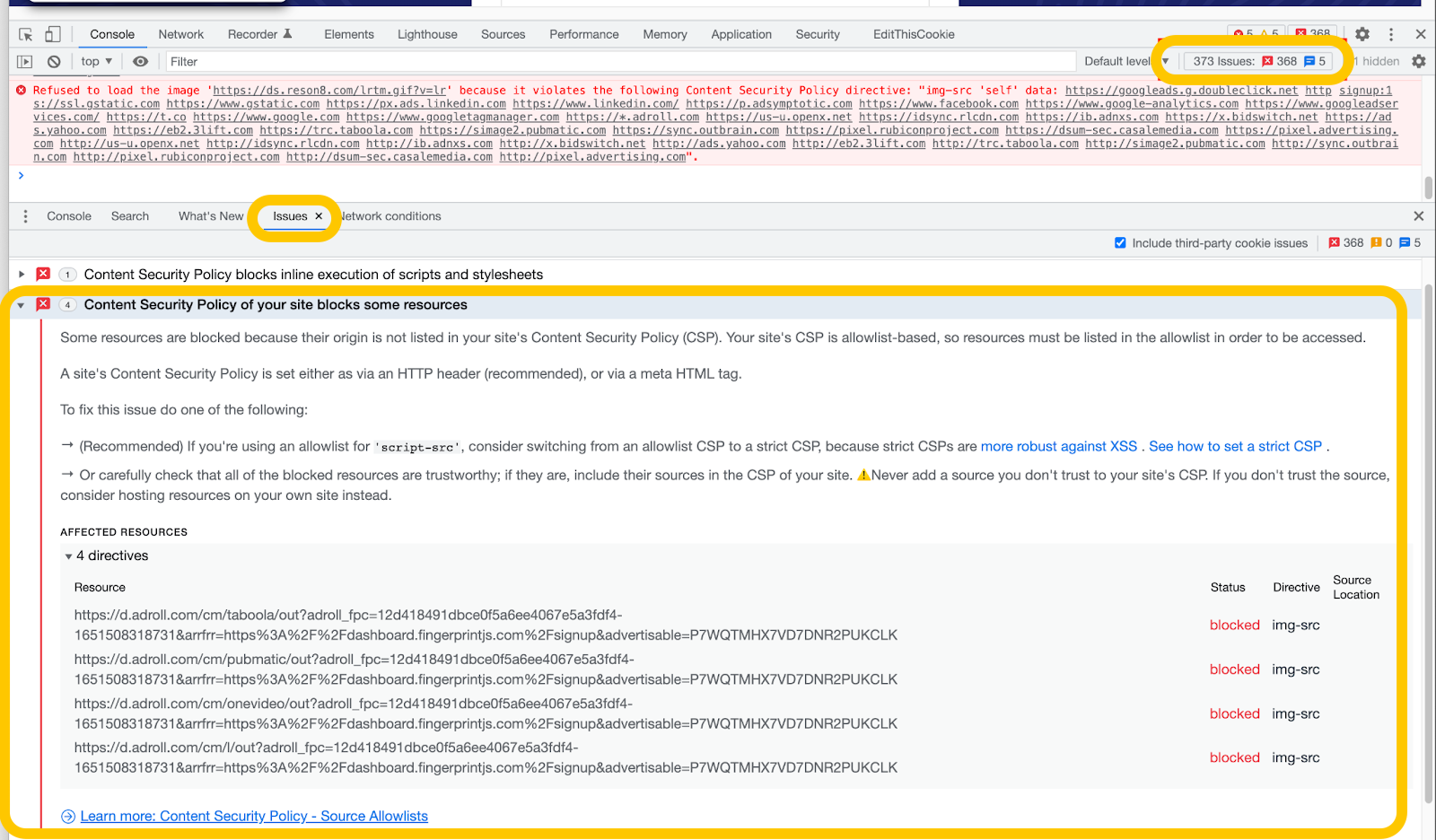1436x840 pixels.
Task: Clear console with the circle-slash icon
Action: pyautogui.click(x=54, y=61)
